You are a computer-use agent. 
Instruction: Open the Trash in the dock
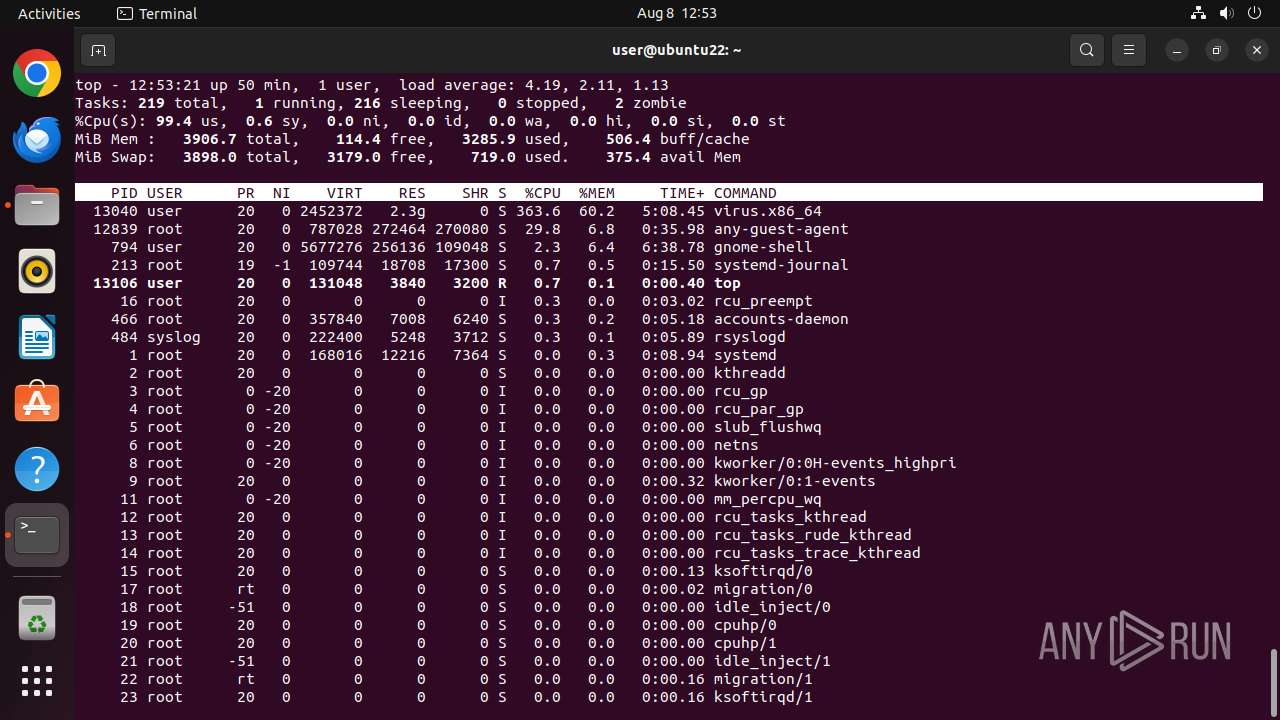(37, 617)
